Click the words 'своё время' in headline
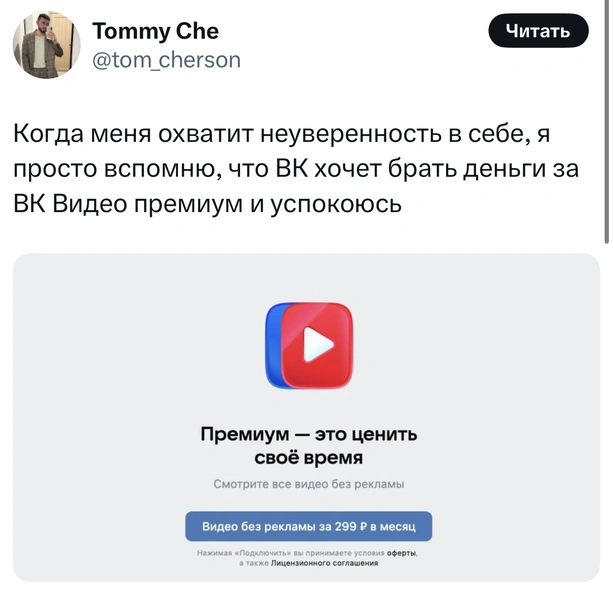This screenshot has height=600, width=613. coord(308,457)
